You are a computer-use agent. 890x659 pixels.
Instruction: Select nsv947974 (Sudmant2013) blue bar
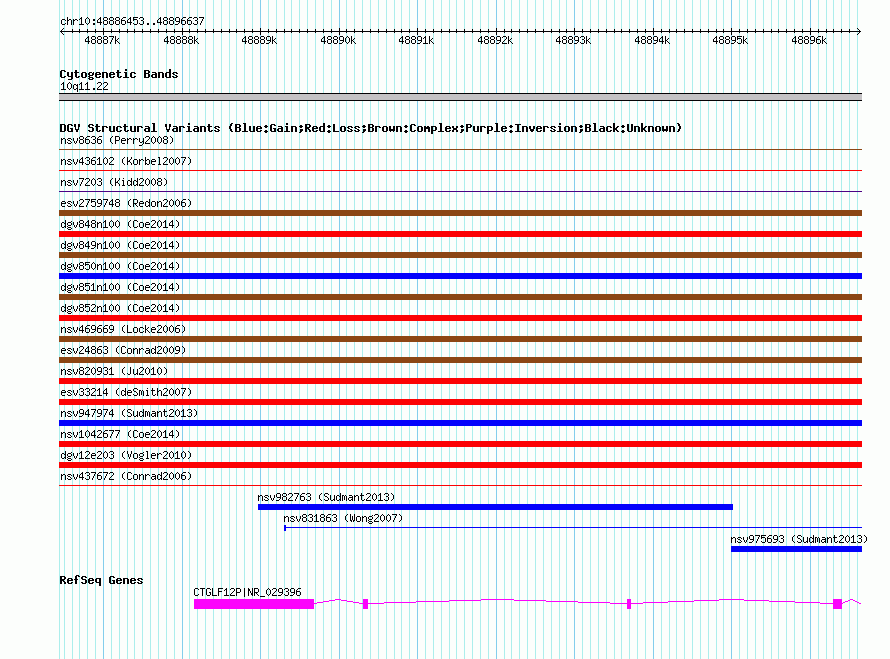[x=460, y=423]
